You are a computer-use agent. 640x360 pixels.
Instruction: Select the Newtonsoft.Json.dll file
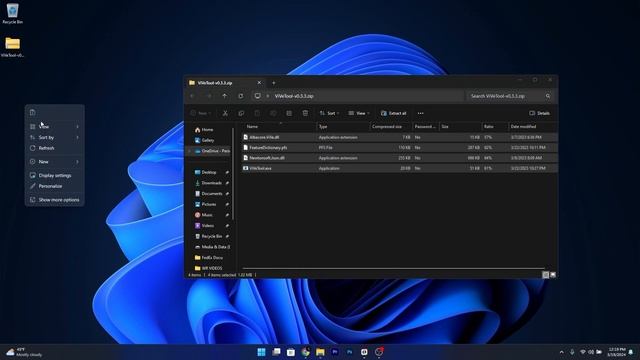399,158
